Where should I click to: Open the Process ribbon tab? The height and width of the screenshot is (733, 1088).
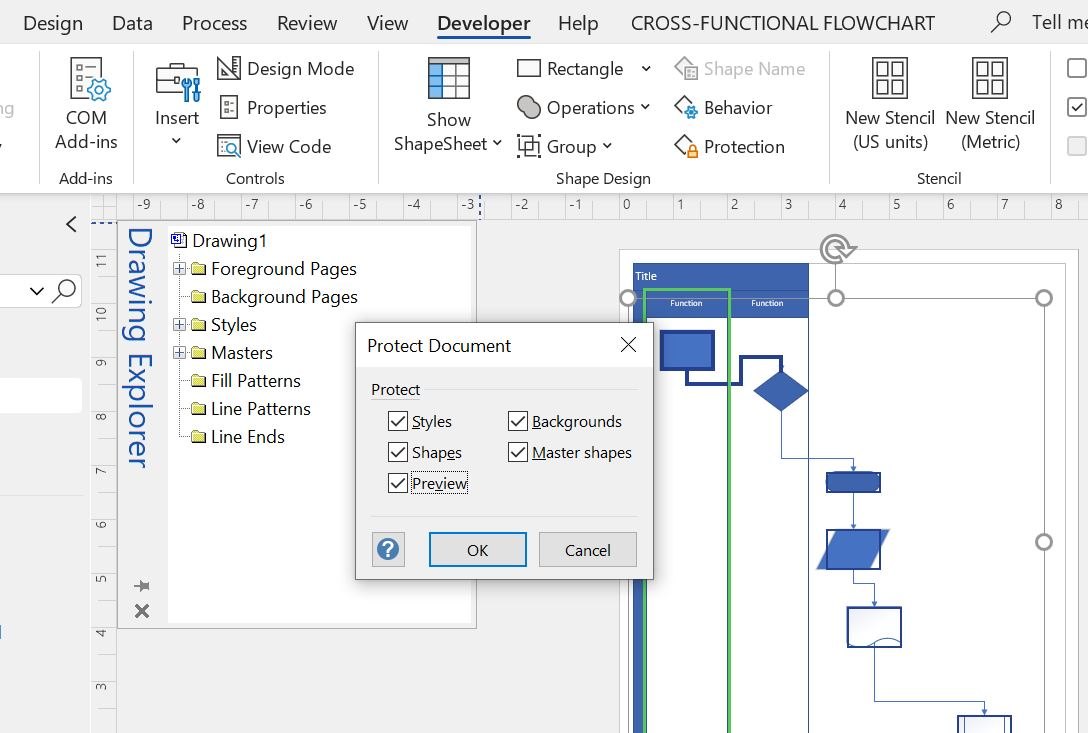(x=214, y=23)
